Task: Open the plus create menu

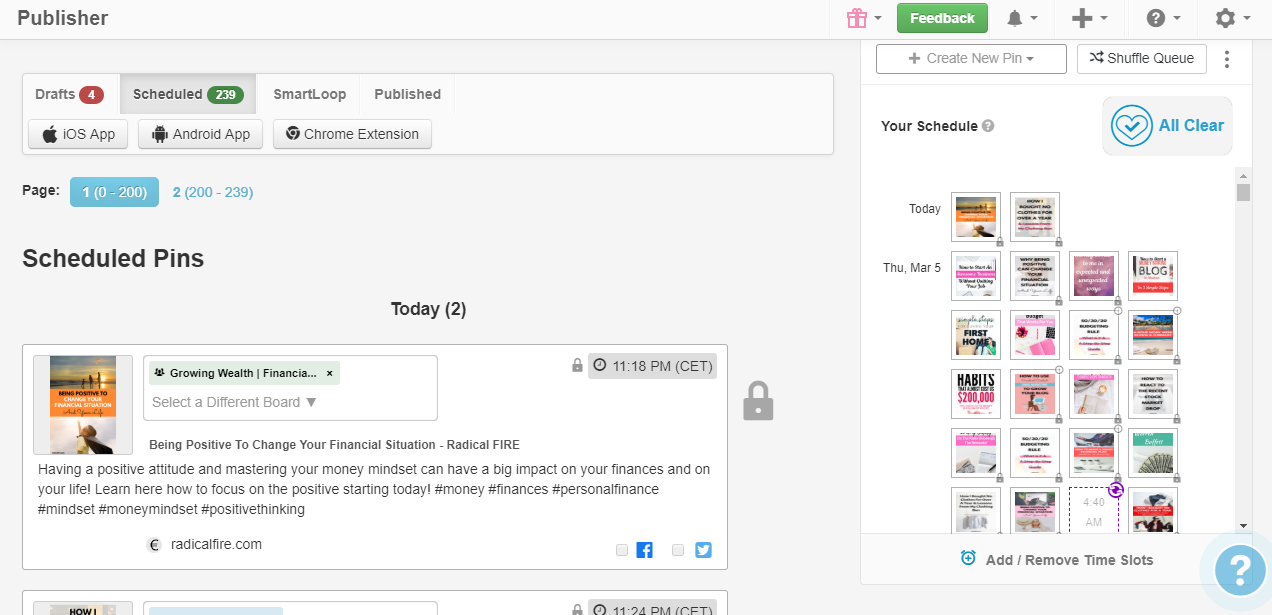Action: 1089,18
